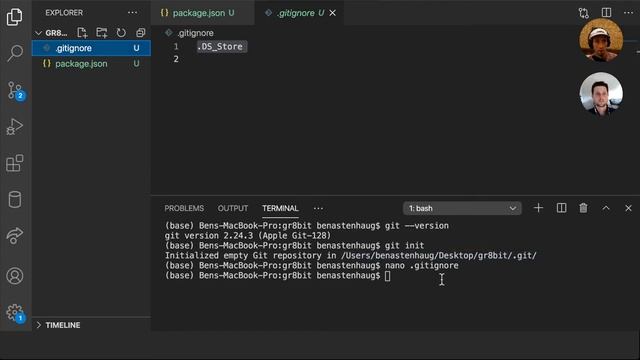Image resolution: width=640 pixels, height=360 pixels.
Task: Open Explorer more actions menu
Action: (x=132, y=13)
